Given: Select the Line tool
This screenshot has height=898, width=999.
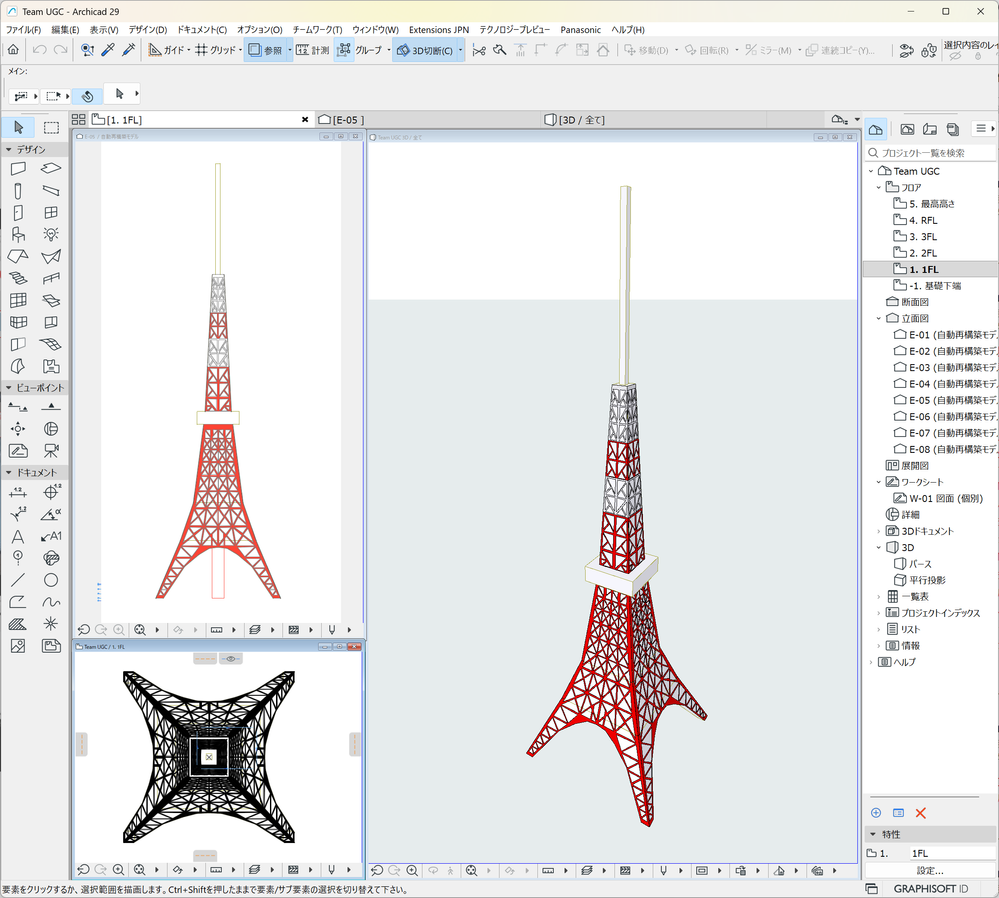Looking at the screenshot, I should point(18,580).
